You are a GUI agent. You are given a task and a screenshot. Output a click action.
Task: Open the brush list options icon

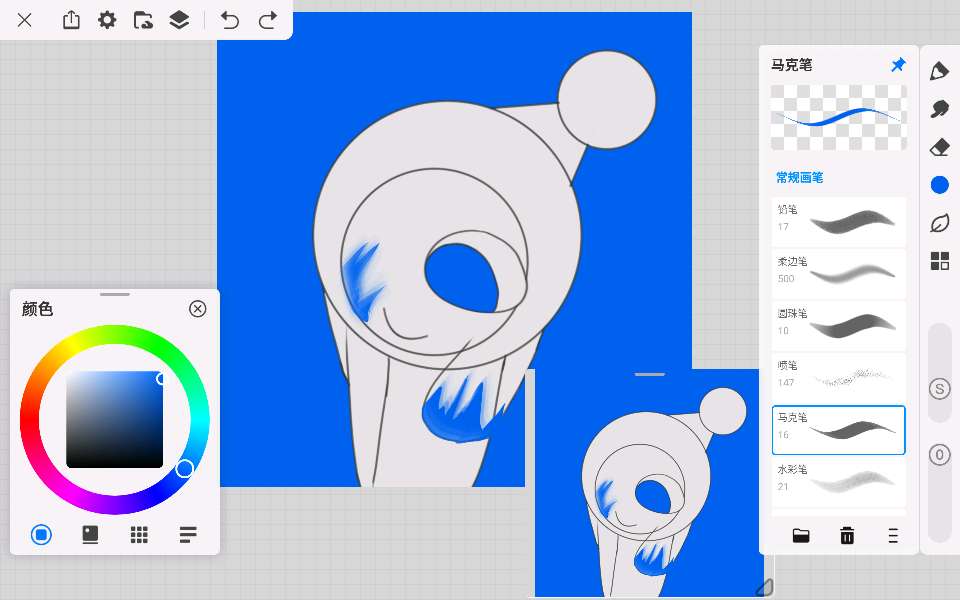(x=893, y=536)
